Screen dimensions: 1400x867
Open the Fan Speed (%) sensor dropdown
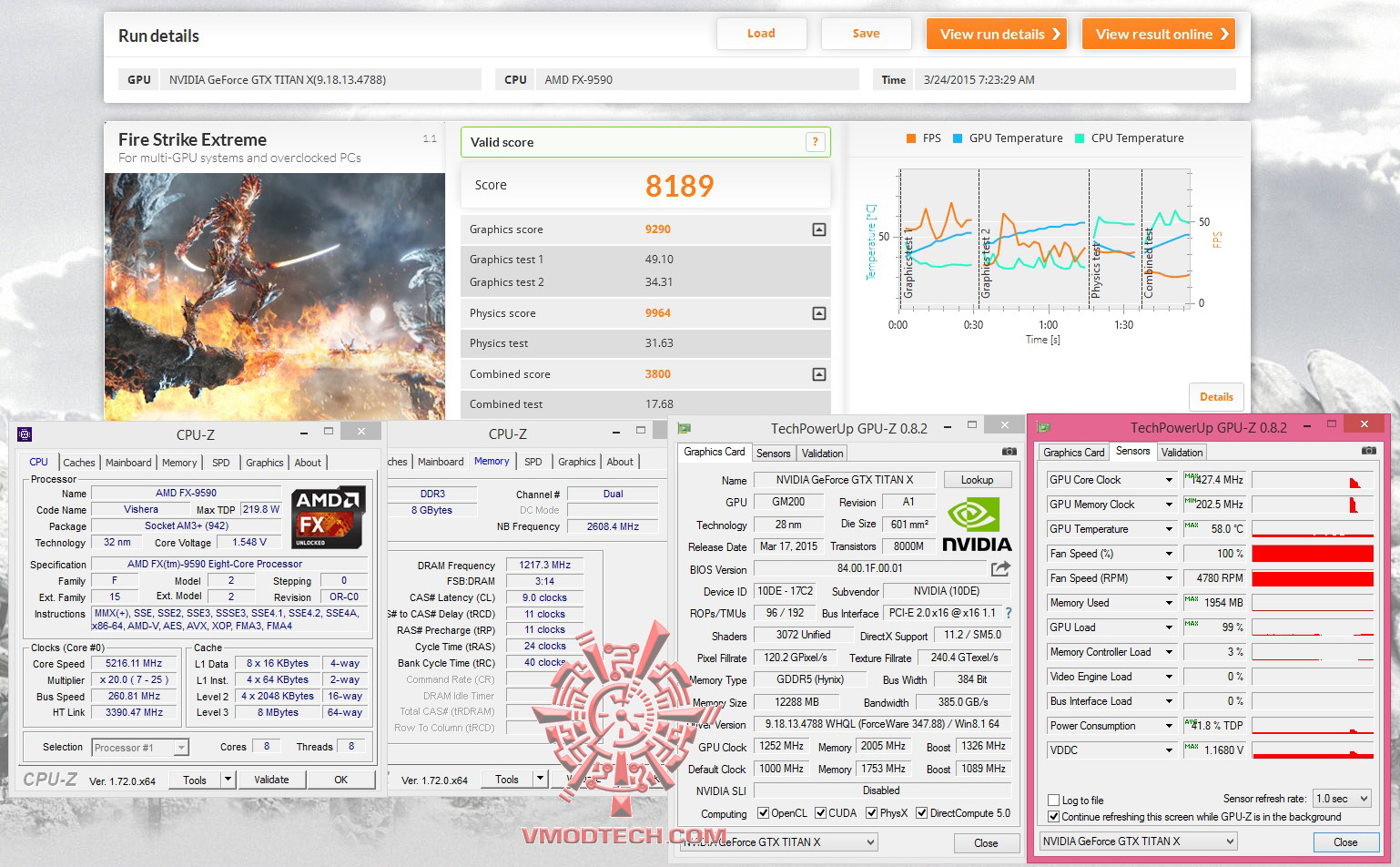(x=1169, y=554)
